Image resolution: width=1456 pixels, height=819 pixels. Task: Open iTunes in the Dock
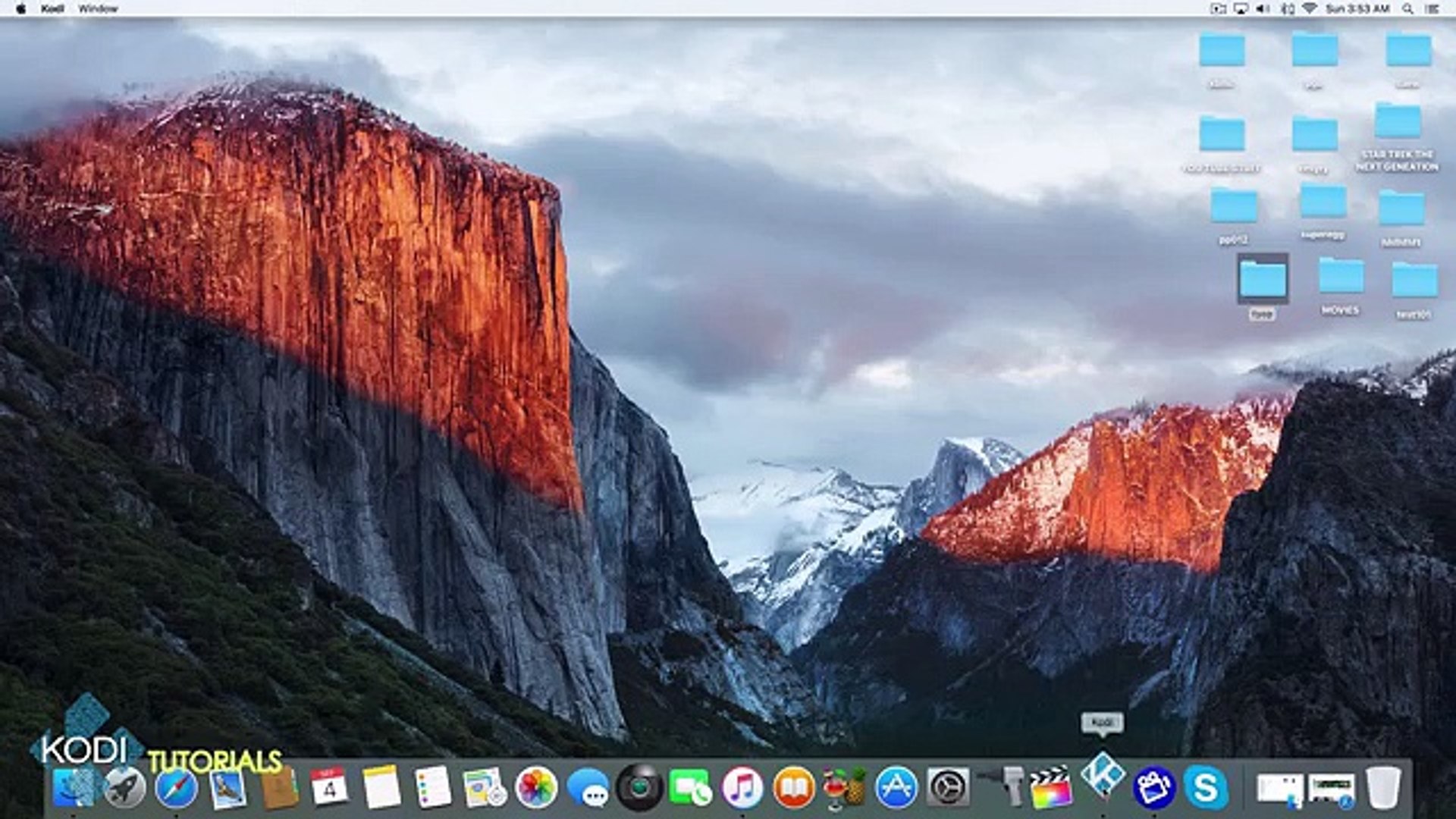click(742, 788)
